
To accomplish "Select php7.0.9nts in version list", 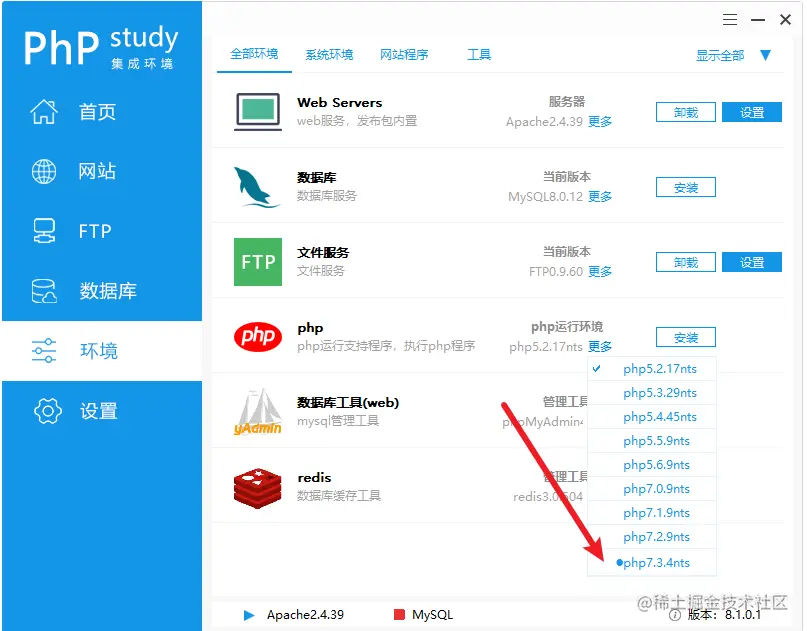I will tap(652, 489).
